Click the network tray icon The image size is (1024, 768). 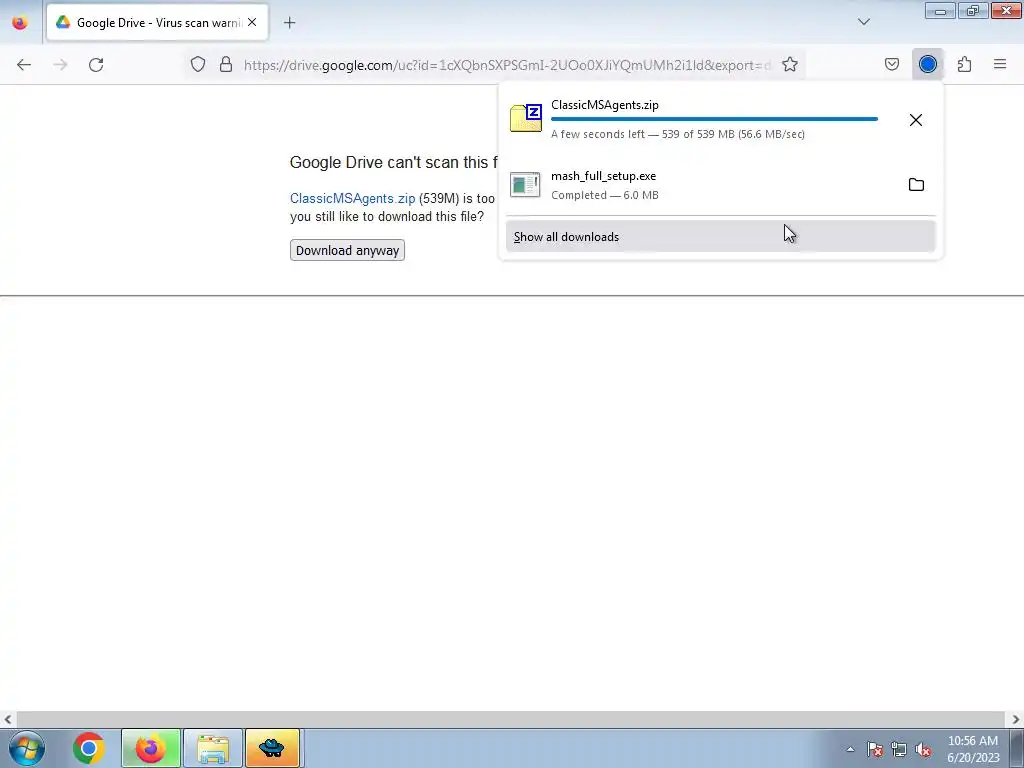(x=899, y=749)
